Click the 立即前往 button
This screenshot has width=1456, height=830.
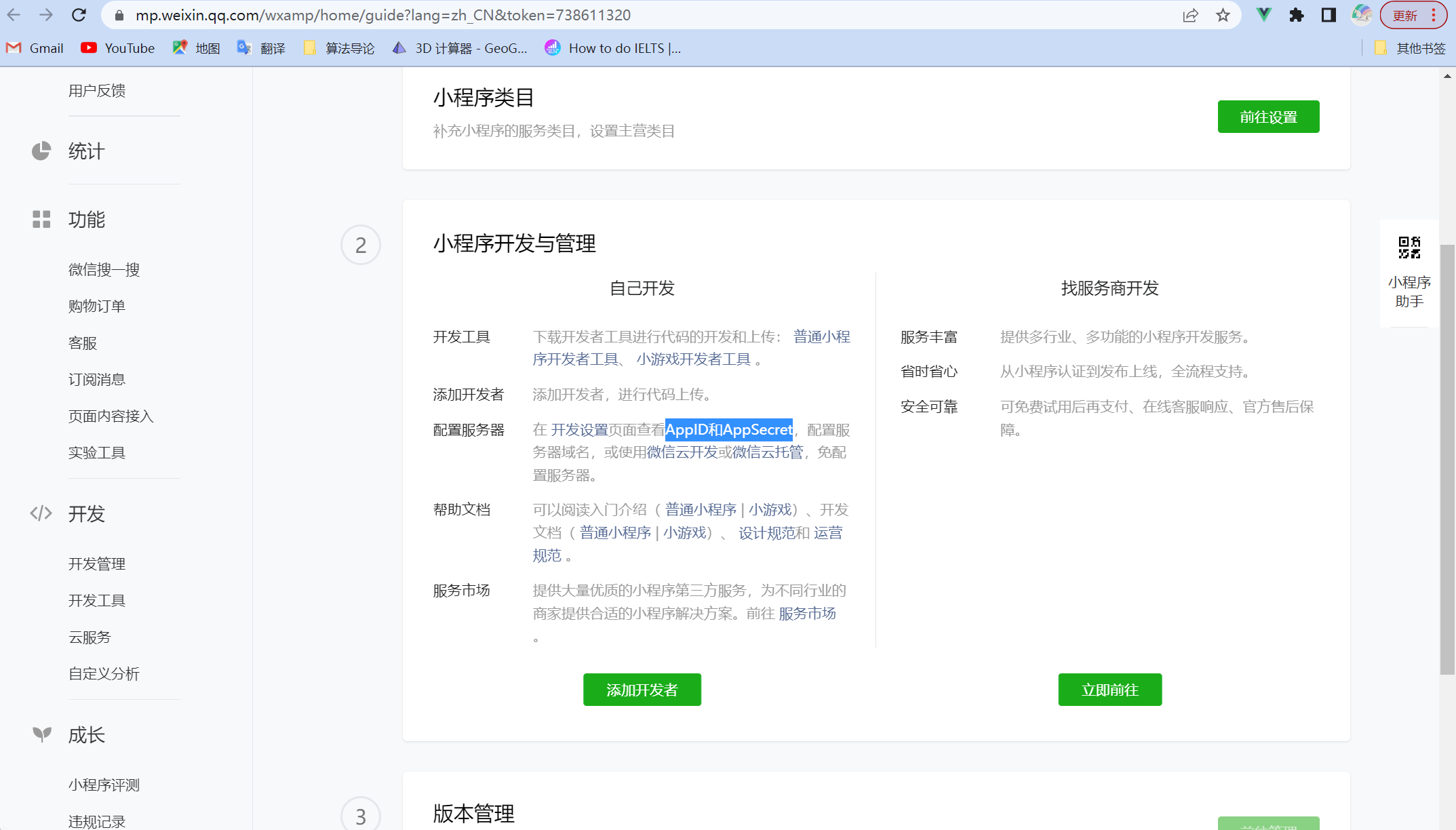[1109, 690]
